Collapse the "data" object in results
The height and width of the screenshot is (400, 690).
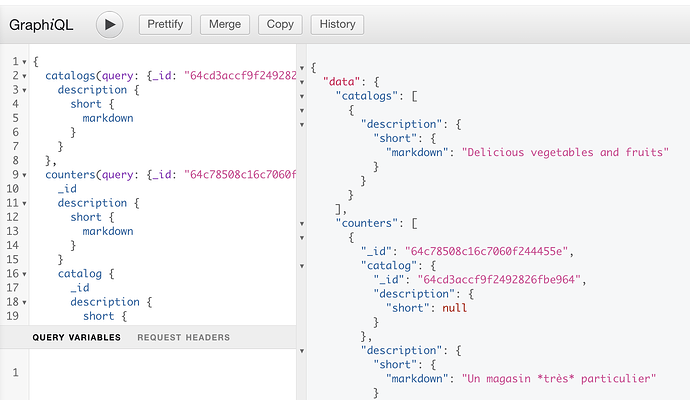303,82
